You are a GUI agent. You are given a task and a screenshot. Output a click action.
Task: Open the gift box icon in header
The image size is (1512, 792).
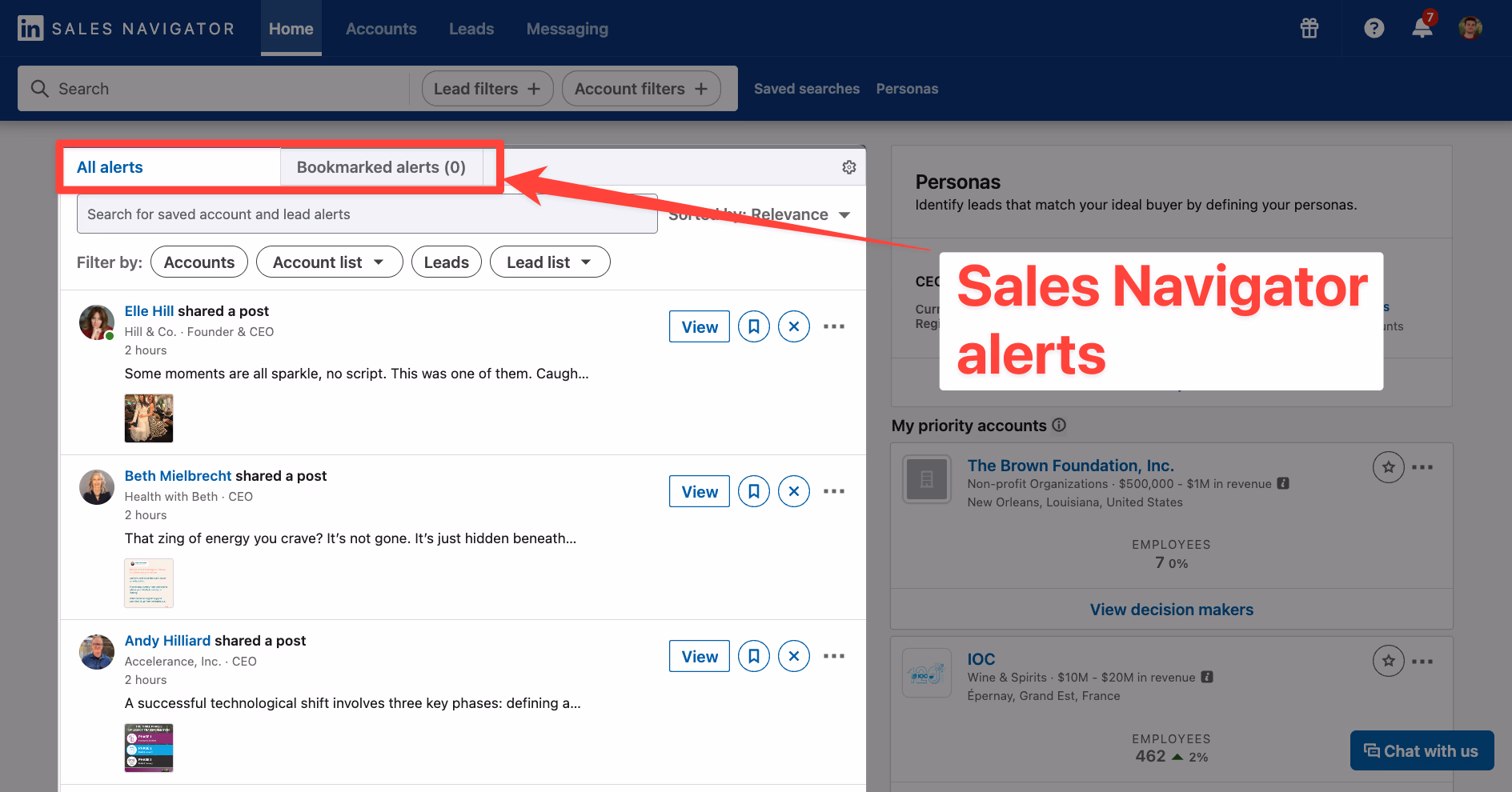(x=1309, y=28)
